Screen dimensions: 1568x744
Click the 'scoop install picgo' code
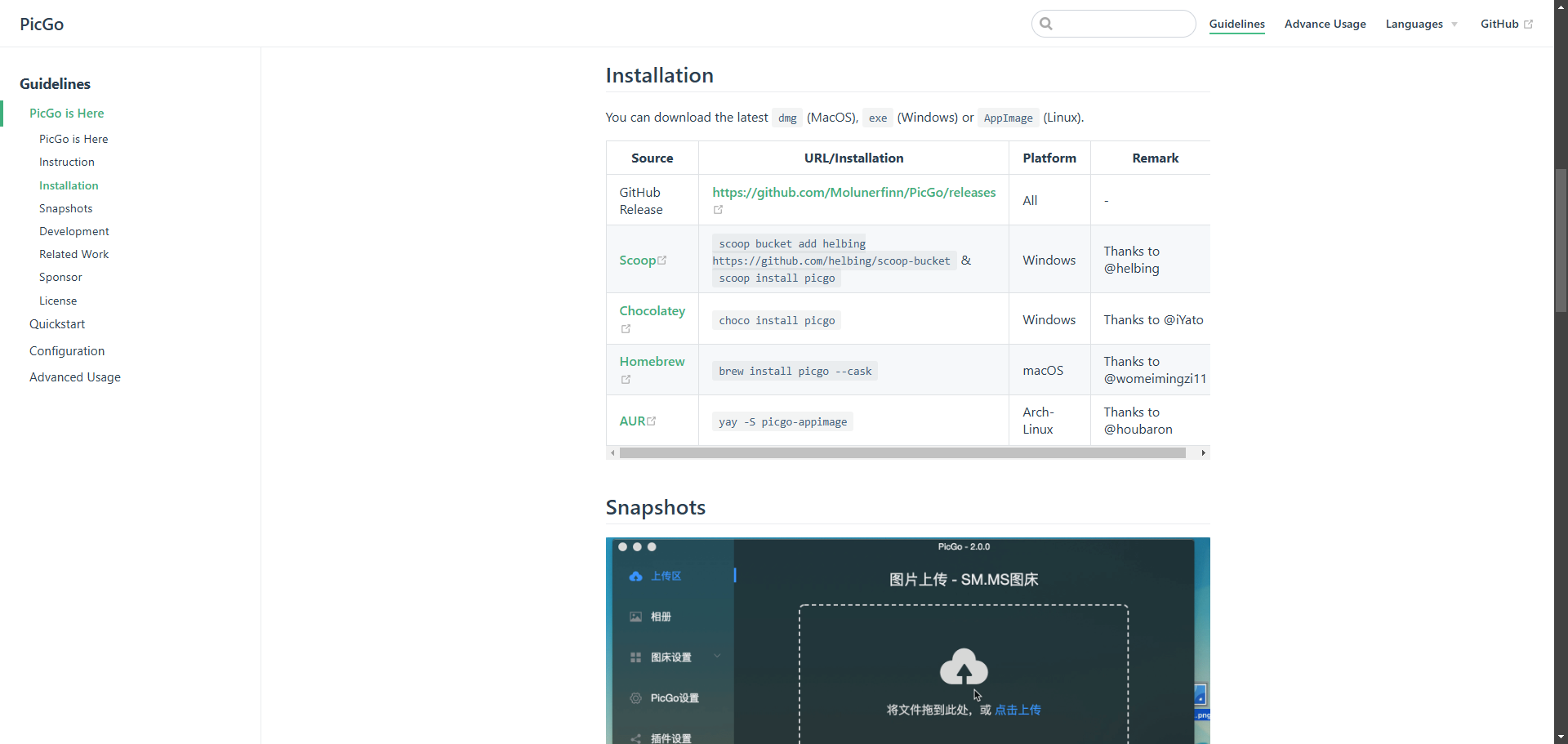point(777,278)
